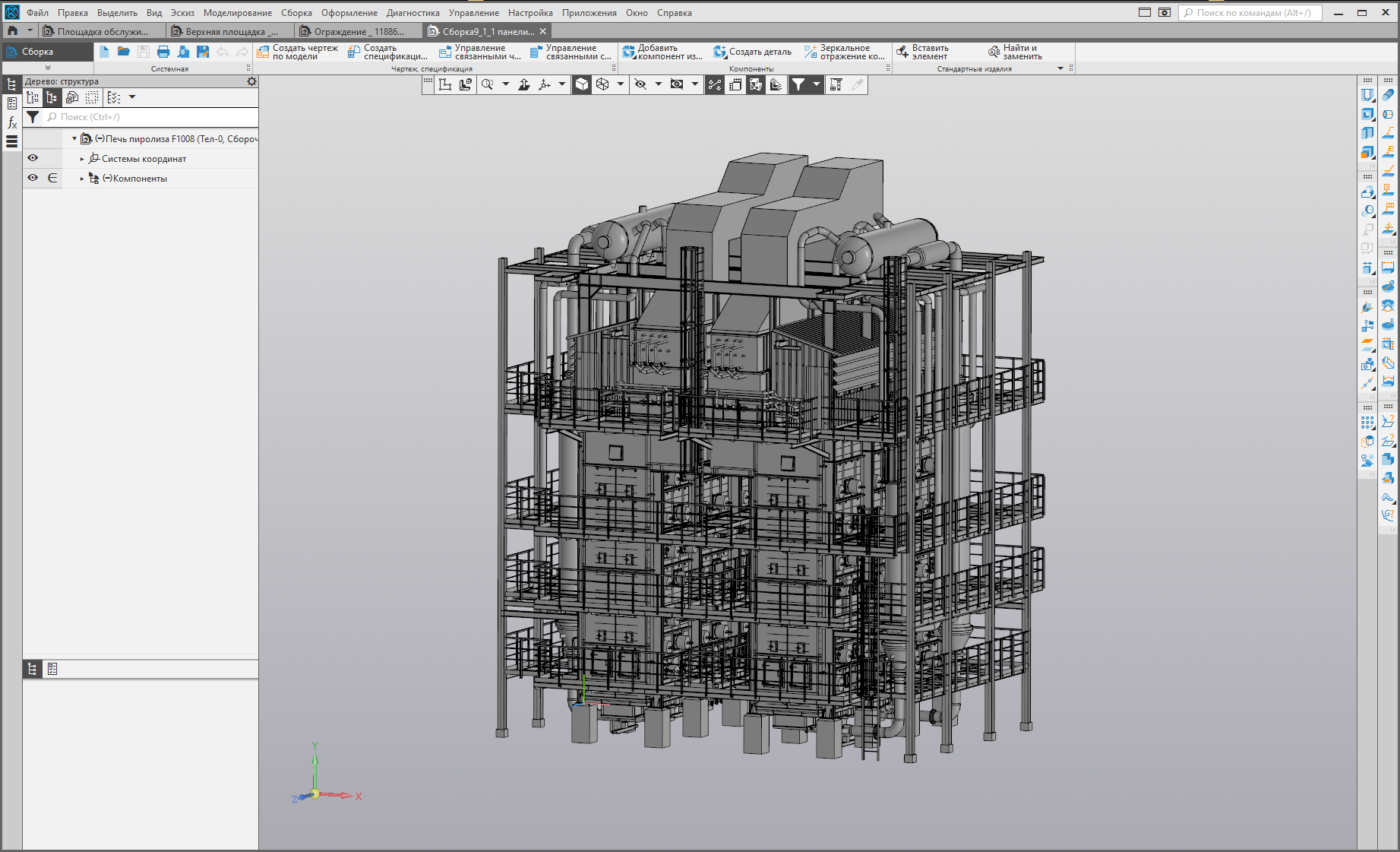Click the filter funnel icon in tree search
The height and width of the screenshot is (852, 1400).
(x=33, y=117)
